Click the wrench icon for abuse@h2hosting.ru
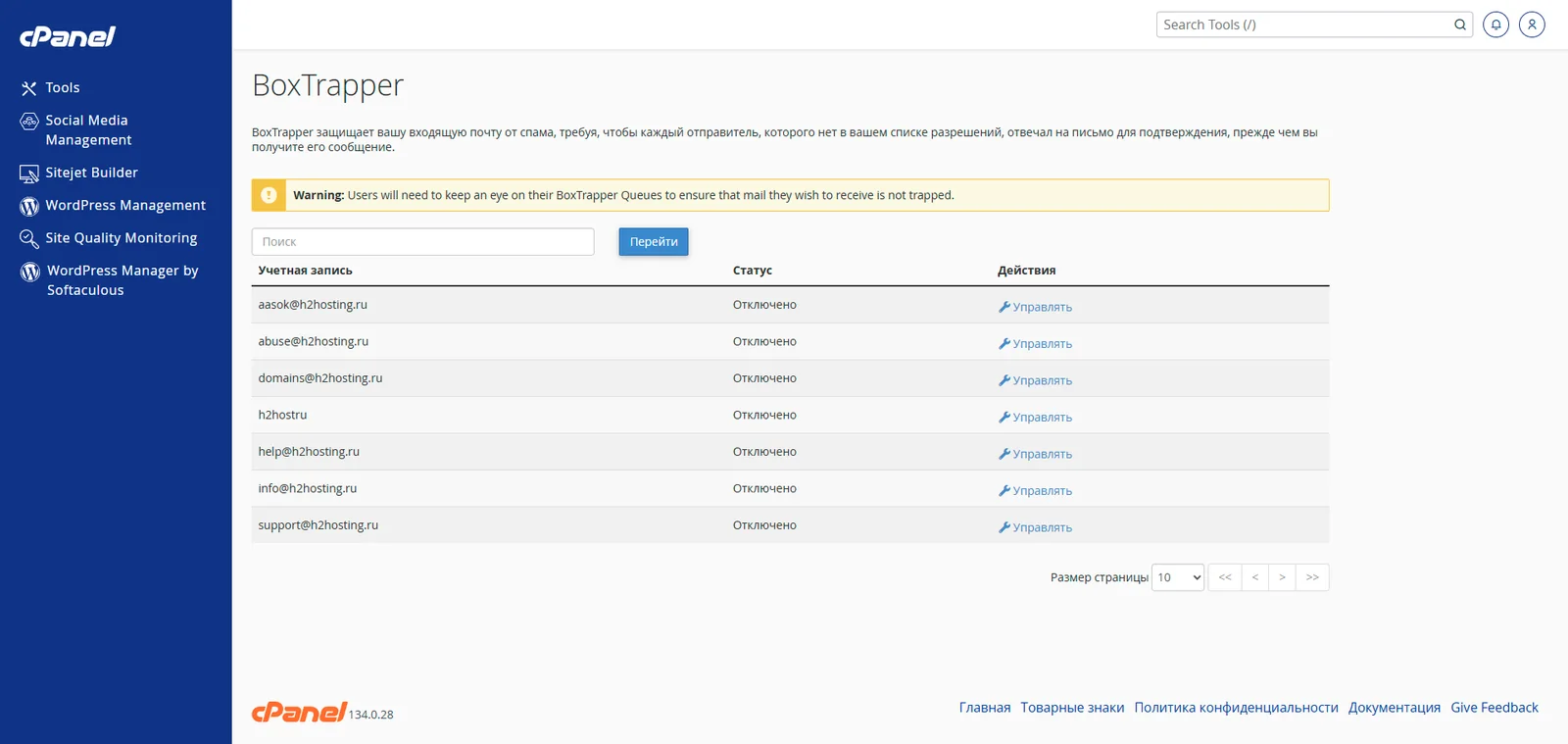Image resolution: width=1568 pixels, height=744 pixels. coord(1004,344)
